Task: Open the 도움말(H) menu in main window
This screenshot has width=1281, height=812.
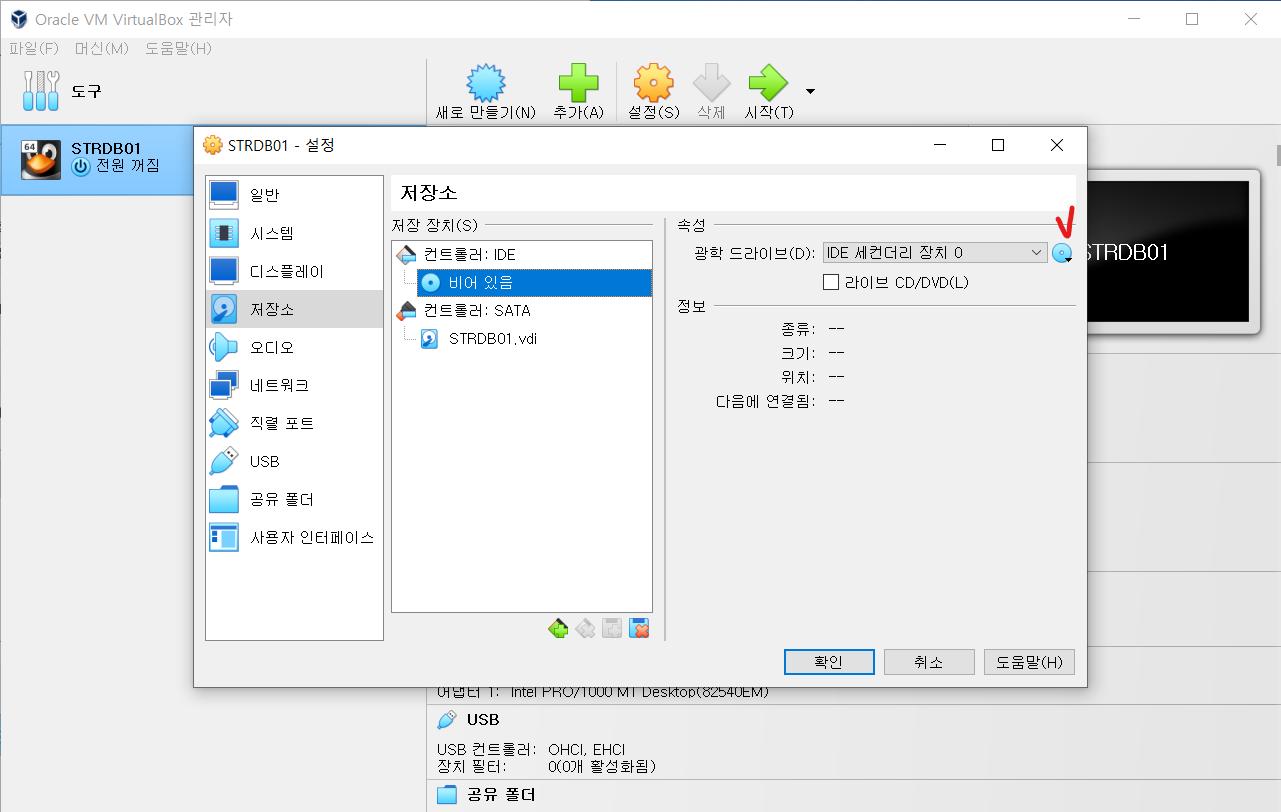Action: pyautogui.click(x=178, y=48)
